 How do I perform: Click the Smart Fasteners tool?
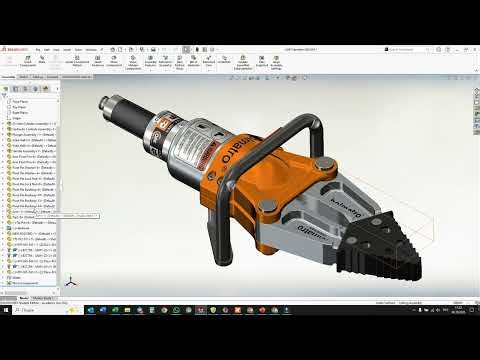pos(98,61)
